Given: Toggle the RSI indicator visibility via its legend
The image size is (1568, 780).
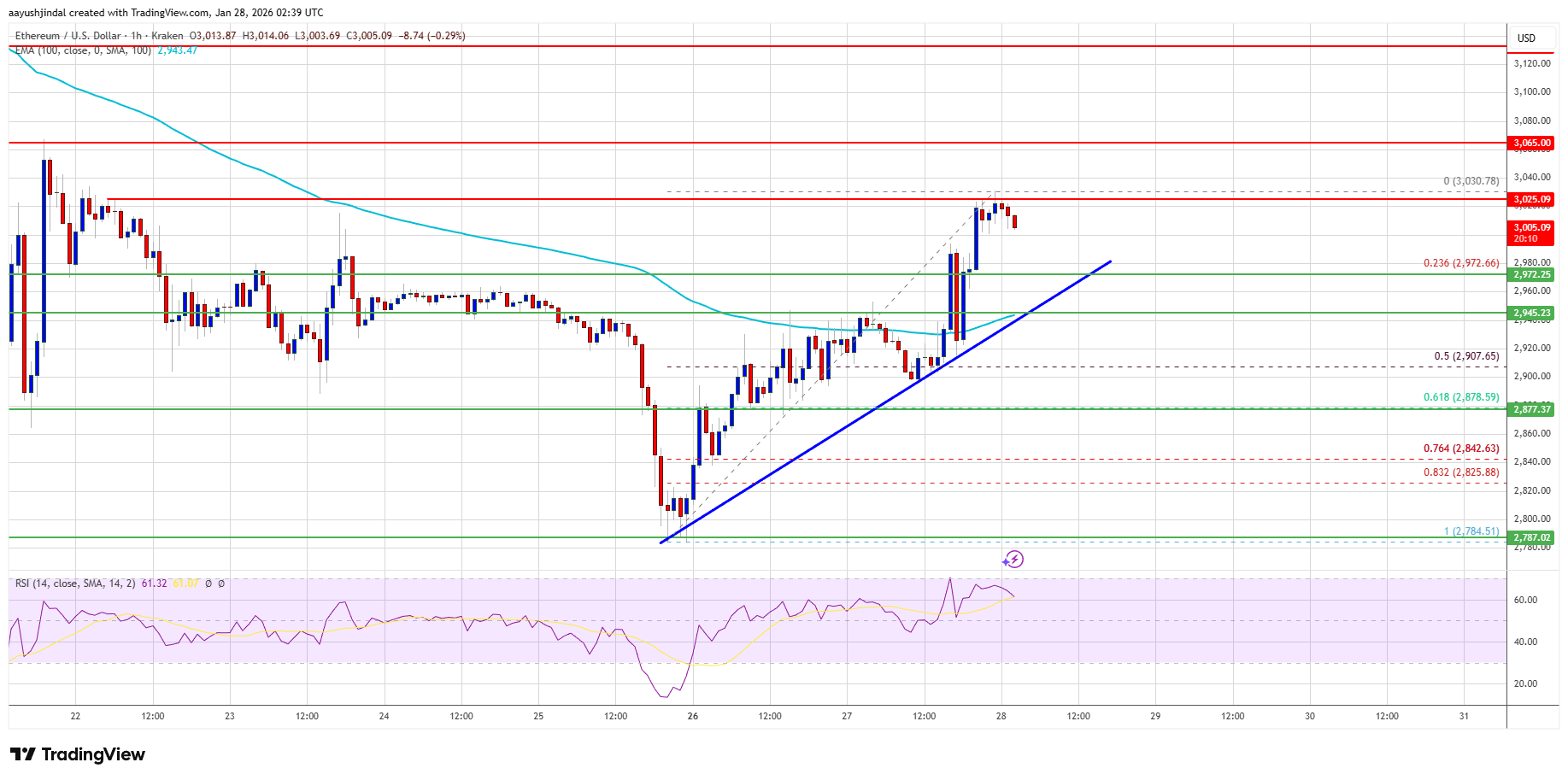Looking at the screenshot, I should [75, 584].
